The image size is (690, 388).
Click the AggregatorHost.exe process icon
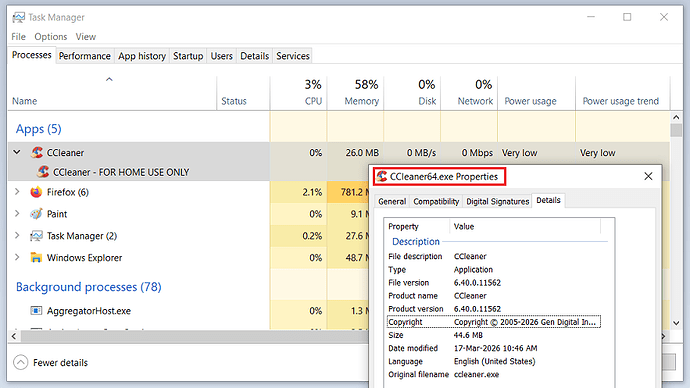(36, 311)
